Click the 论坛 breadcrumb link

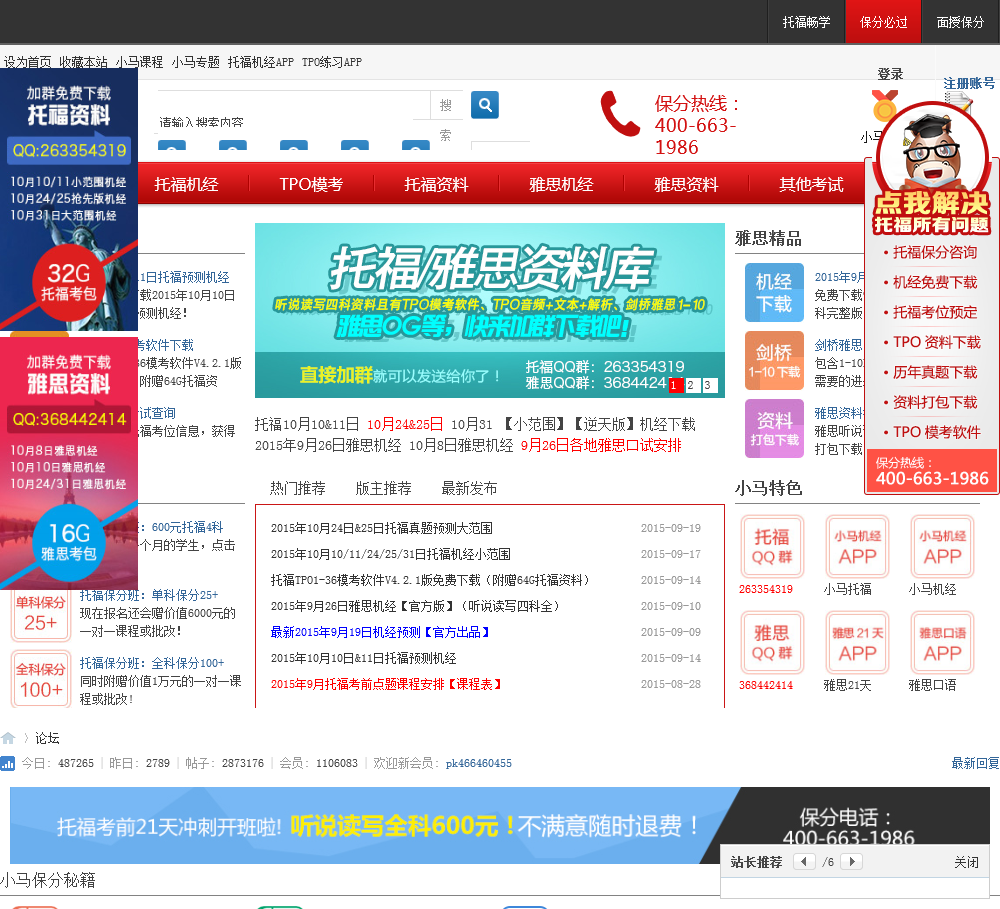pyautogui.click(x=47, y=738)
